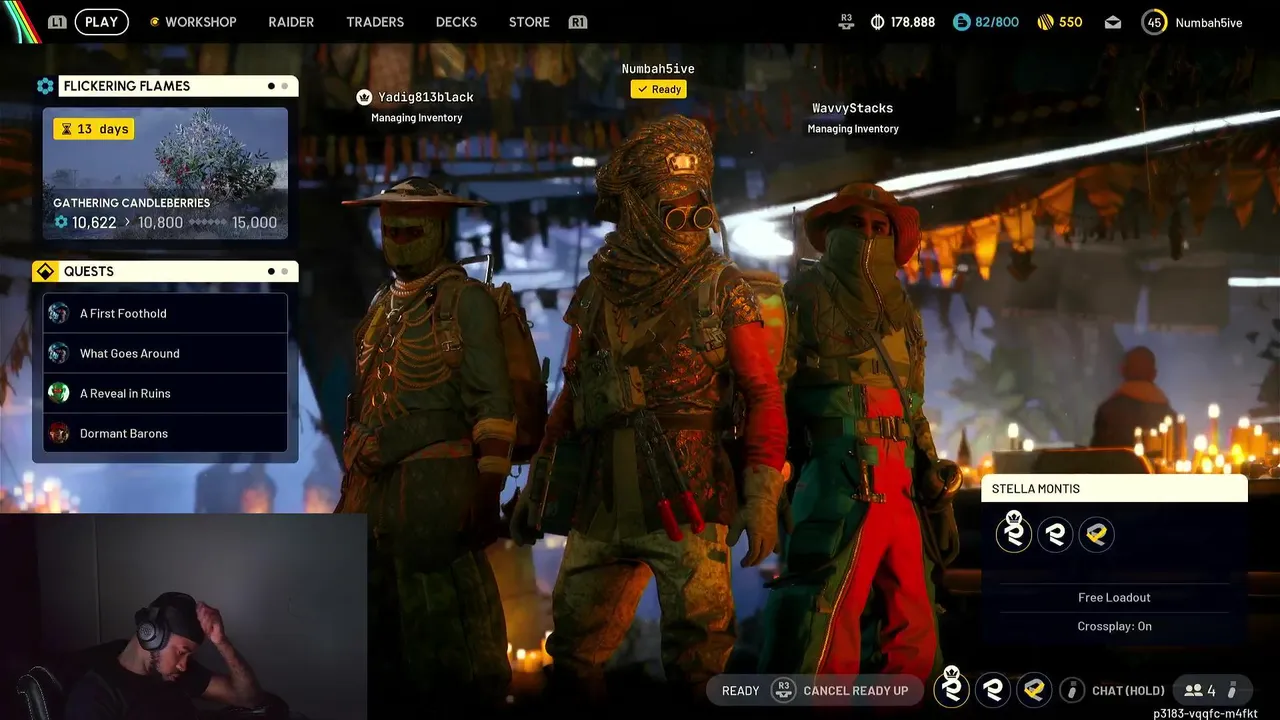The image size is (1280, 720).
Task: Select second page dot in Flickering Flames header
Action: [285, 86]
